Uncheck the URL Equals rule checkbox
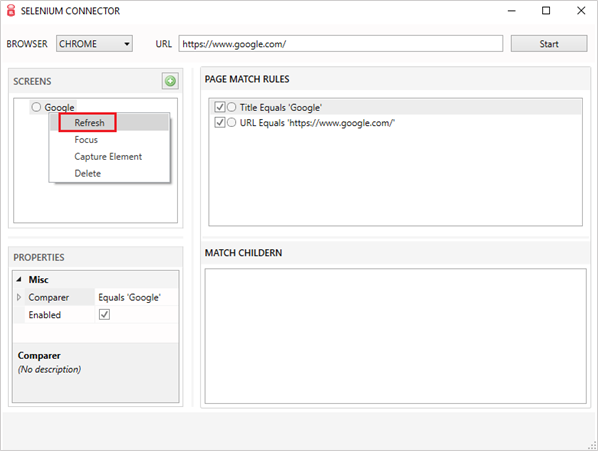The image size is (598, 451). click(220, 122)
